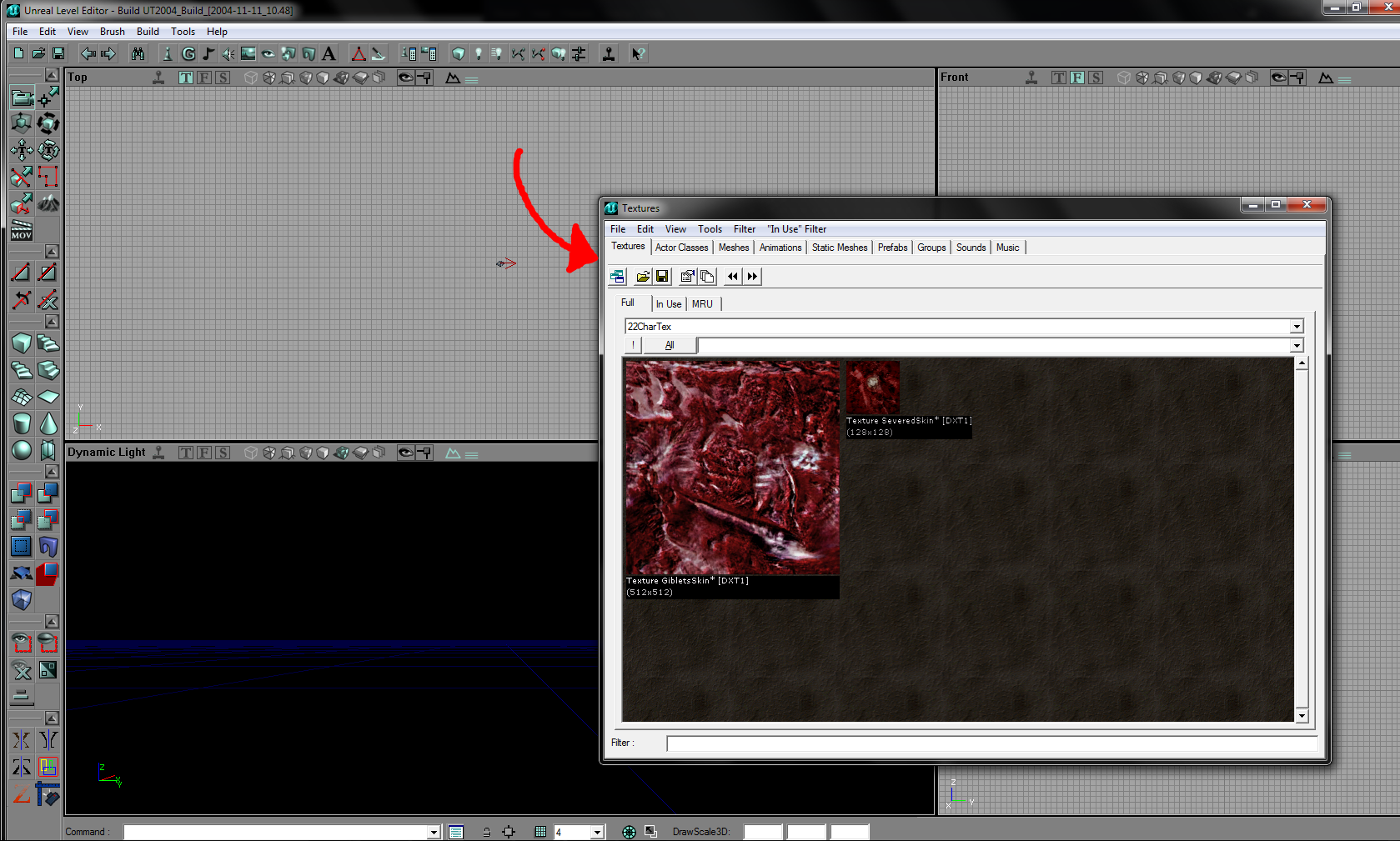Screen dimensions: 1400x841
Task: Click the previous group double-arrow in Textures window
Action: tap(733, 277)
